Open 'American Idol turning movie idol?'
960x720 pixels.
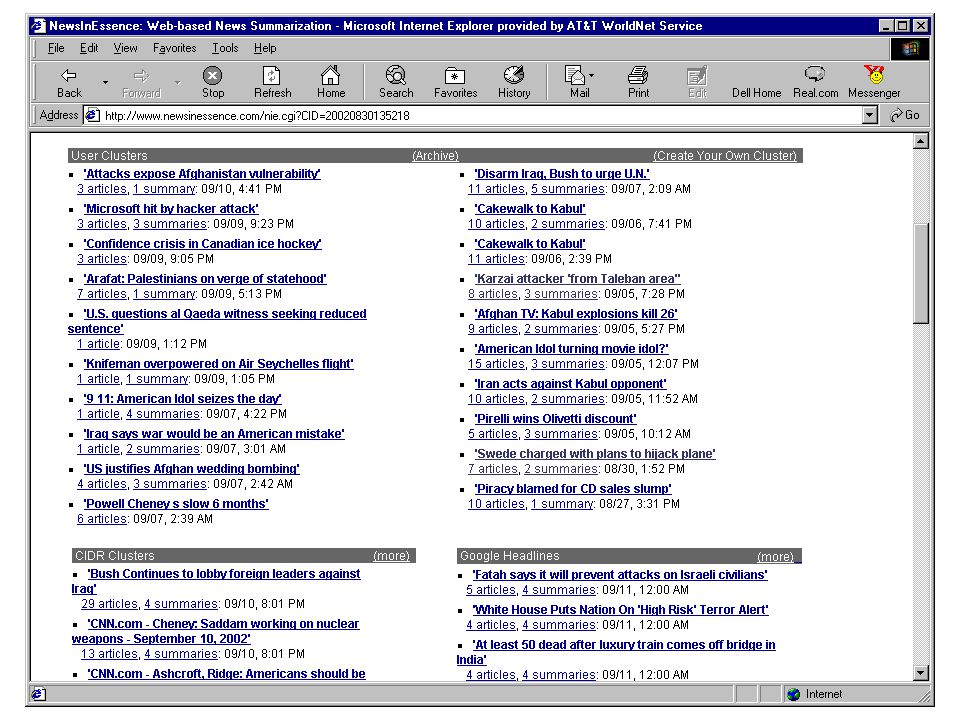[571, 348]
